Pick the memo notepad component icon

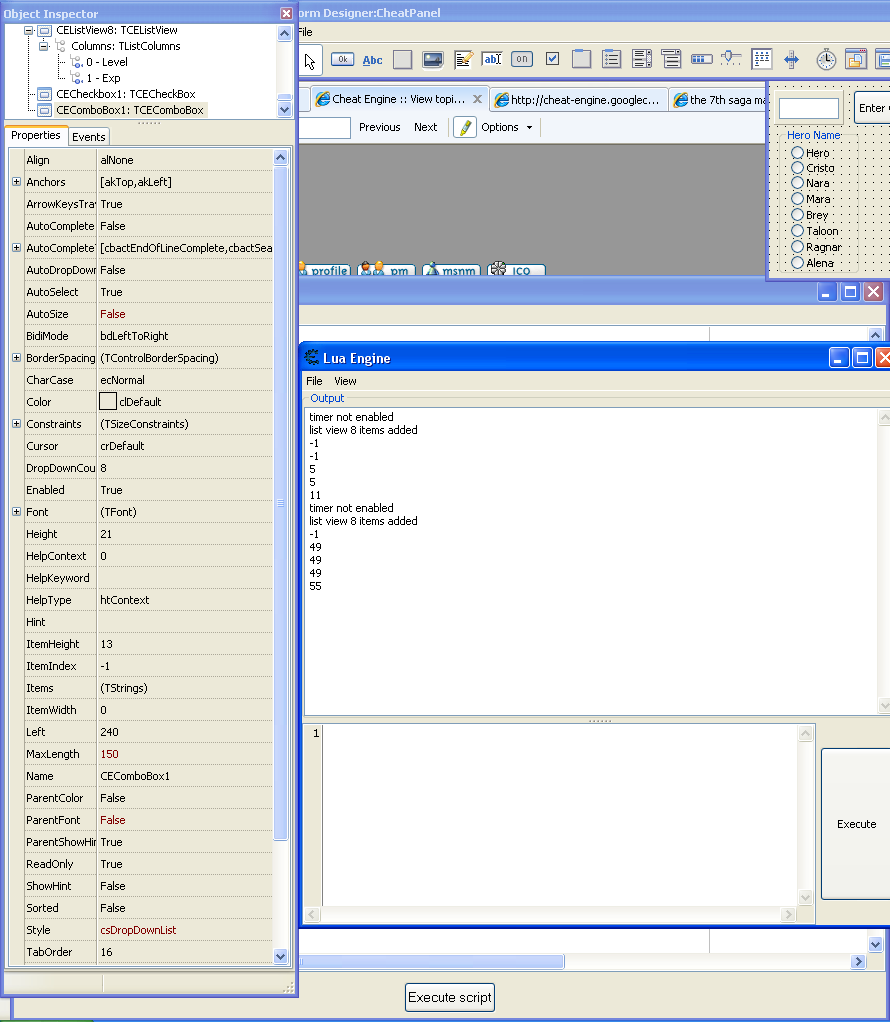(x=463, y=60)
